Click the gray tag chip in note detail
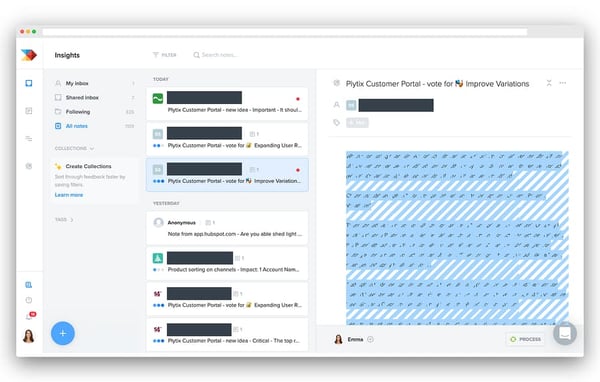The height and width of the screenshot is (382, 600). point(357,122)
